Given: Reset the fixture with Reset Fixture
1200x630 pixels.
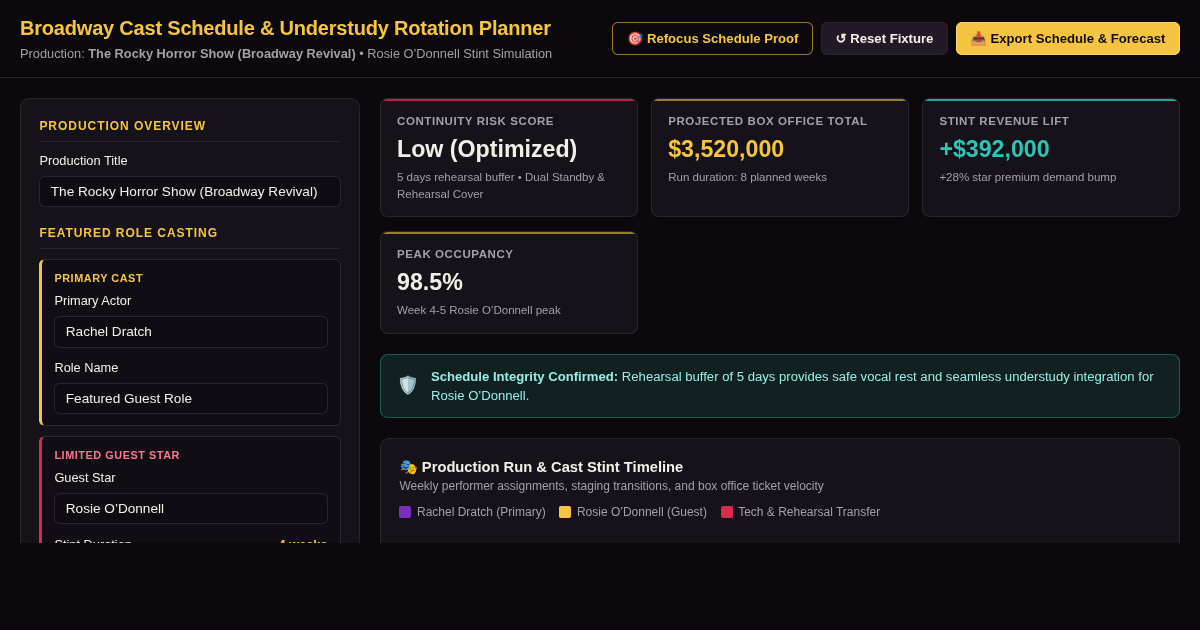Looking at the screenshot, I should [x=884, y=39].
